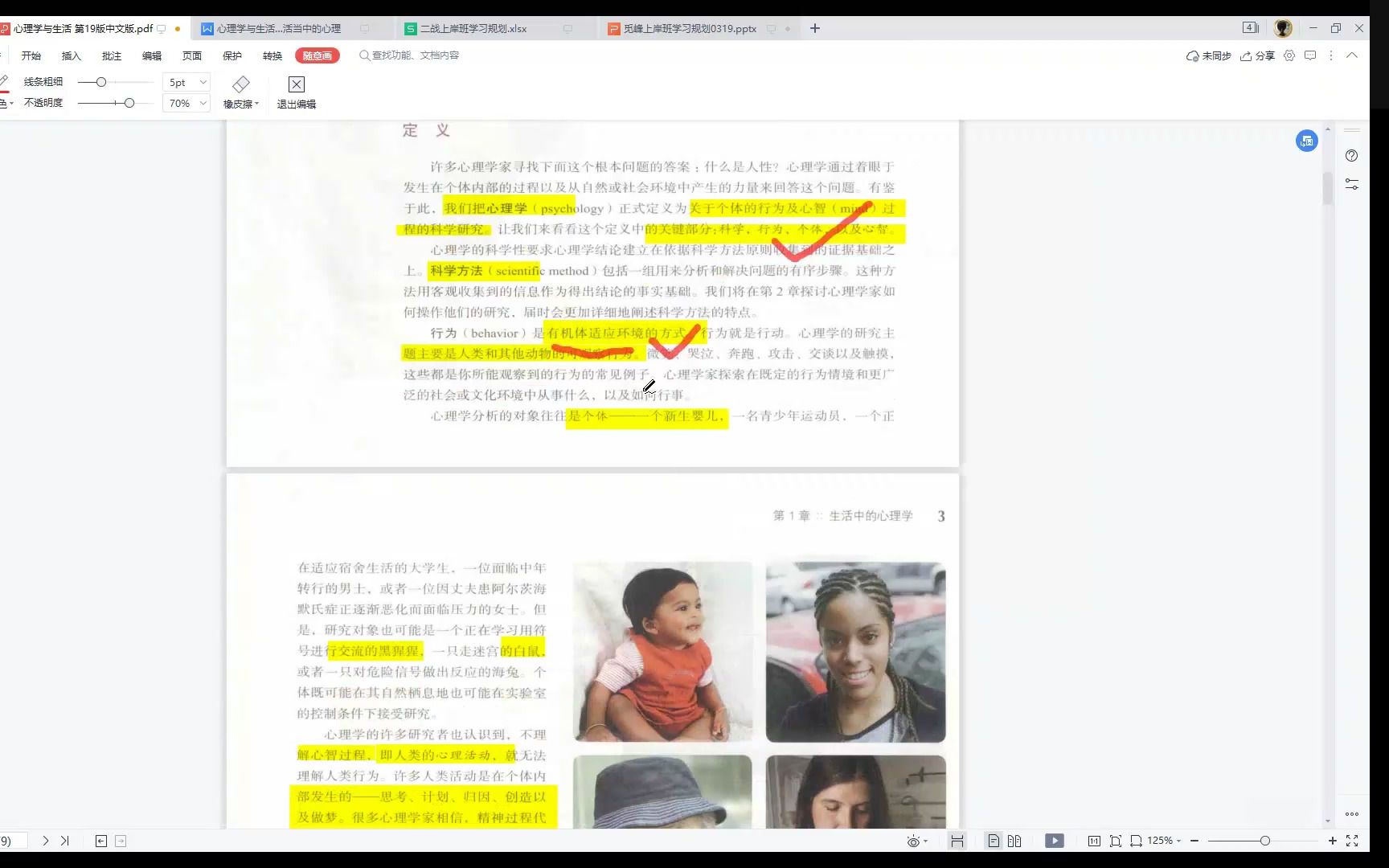Fit page width icon
Viewport: 1389px width, 868px height.
[x=1136, y=841]
